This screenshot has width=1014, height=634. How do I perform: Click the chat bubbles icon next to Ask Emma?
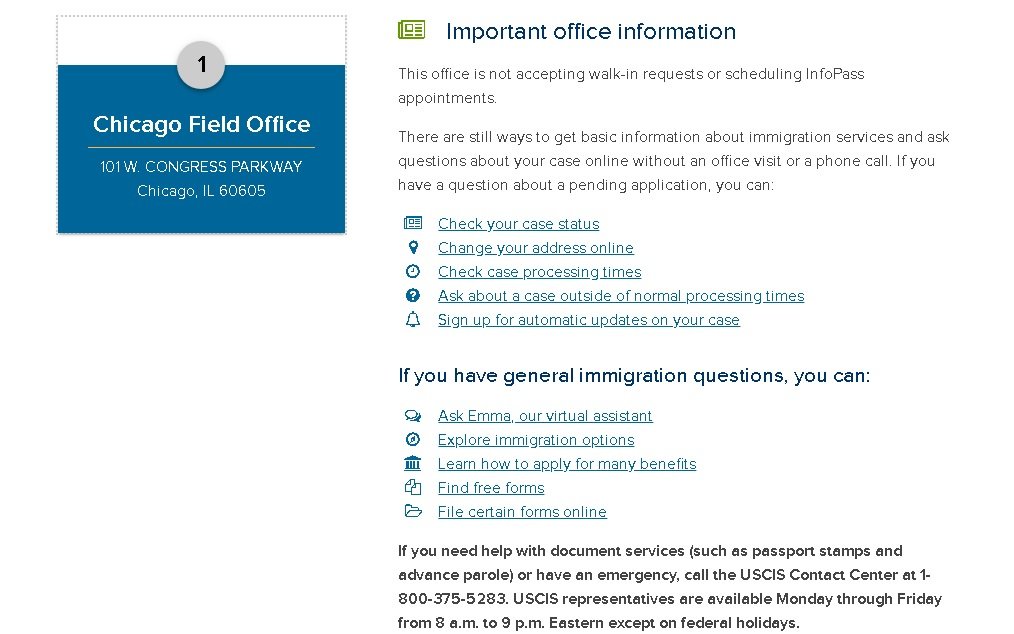(x=413, y=415)
